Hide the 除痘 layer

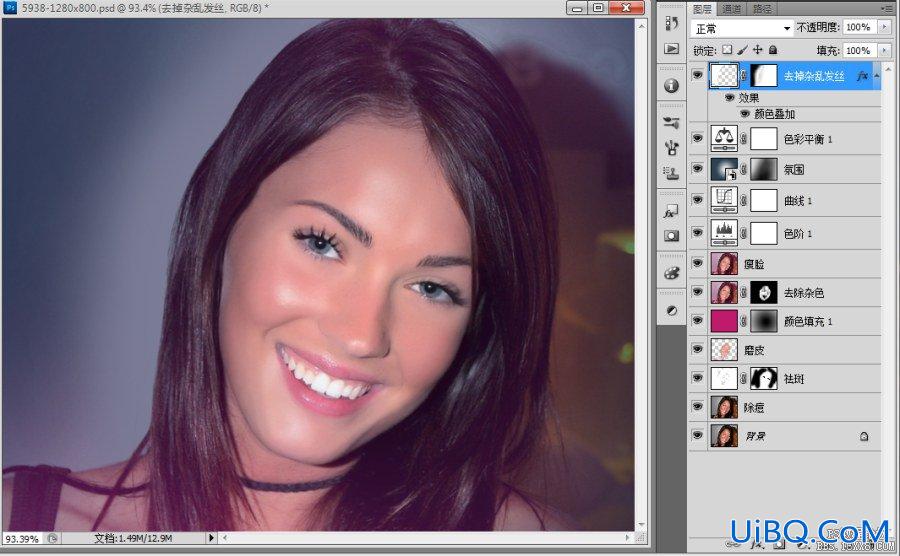pyautogui.click(x=697, y=407)
